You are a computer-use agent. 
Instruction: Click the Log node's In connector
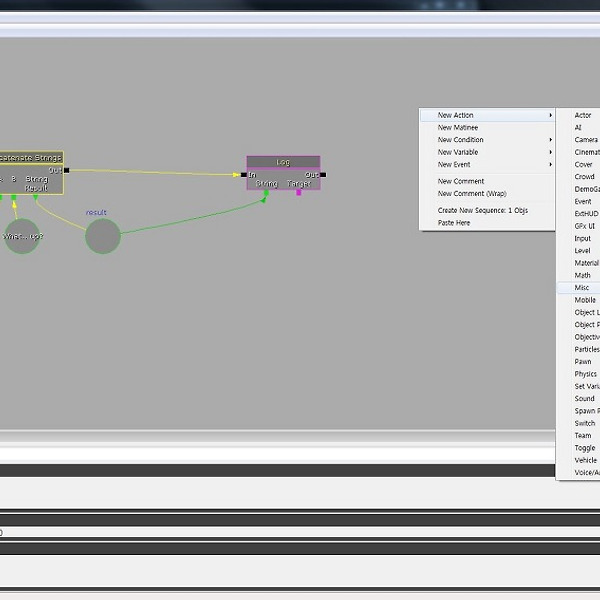coord(244,175)
